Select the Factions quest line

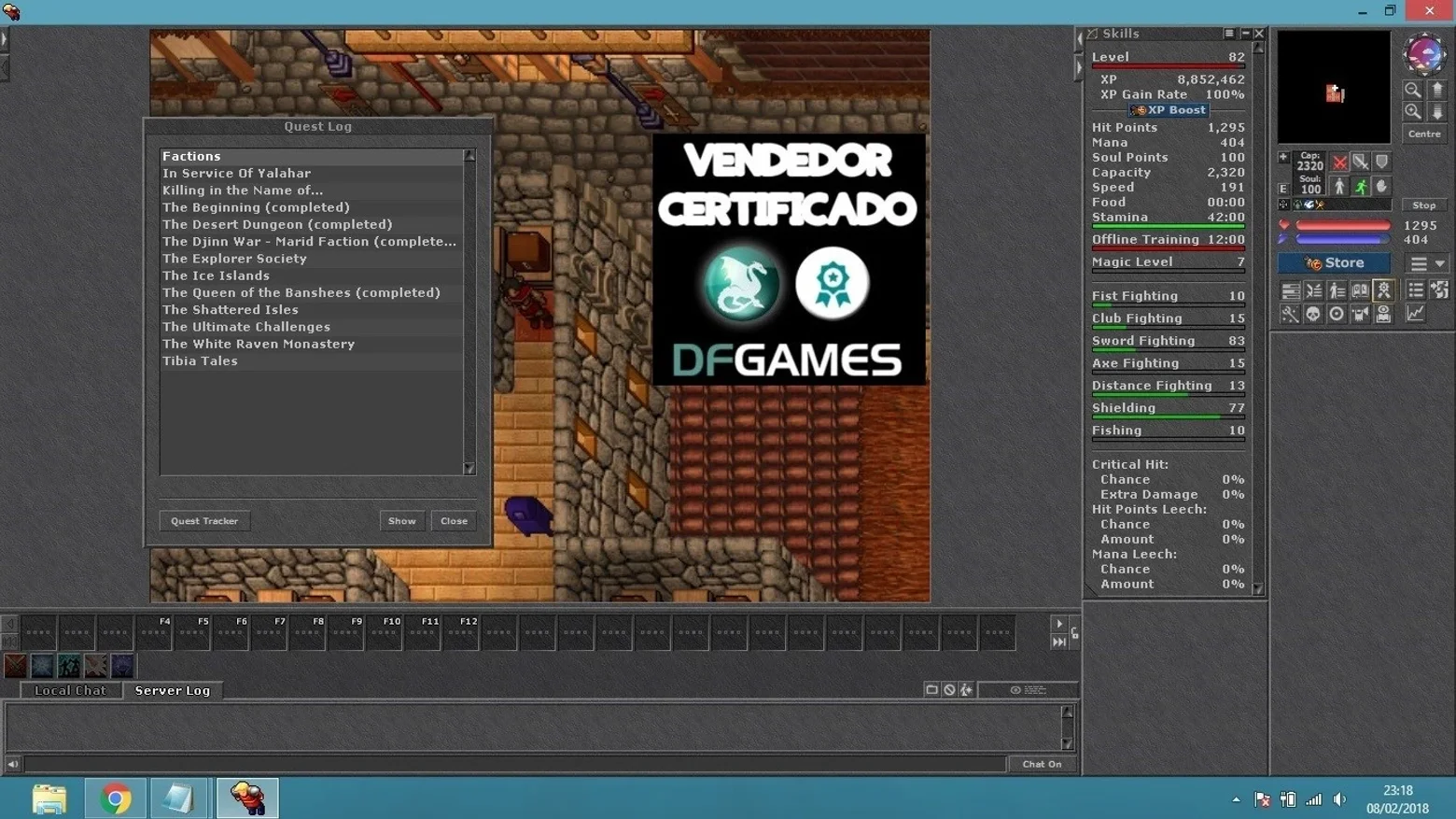click(x=312, y=157)
